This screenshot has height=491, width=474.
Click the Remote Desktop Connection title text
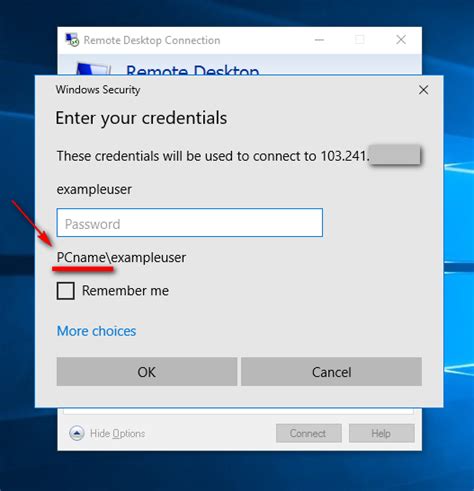click(152, 40)
